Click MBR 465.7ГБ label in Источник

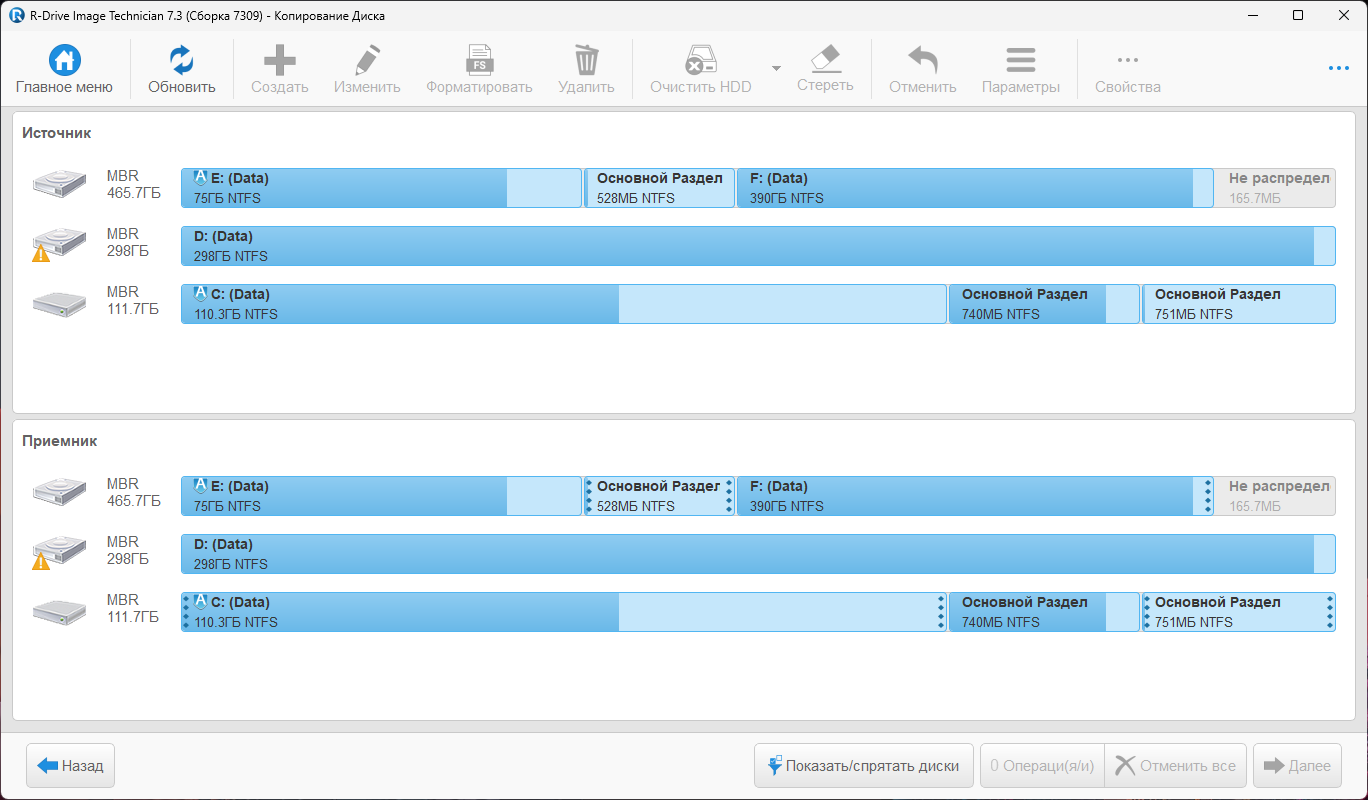point(134,185)
